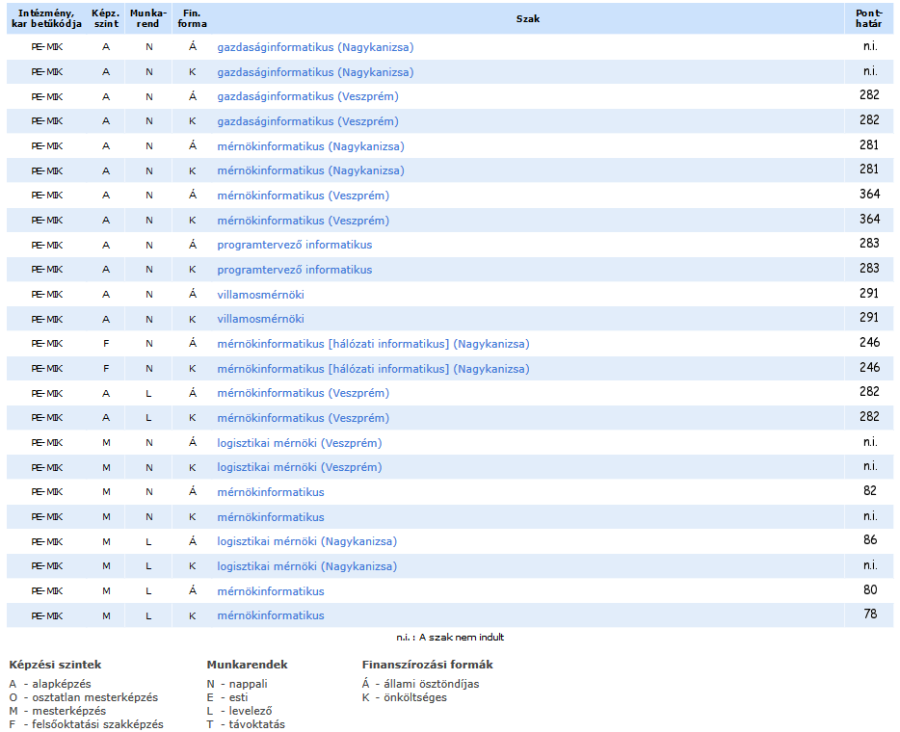Open programtervező informatikus link in the Á row
Image resolution: width=900 pixels, height=732 pixels.
[x=294, y=245]
